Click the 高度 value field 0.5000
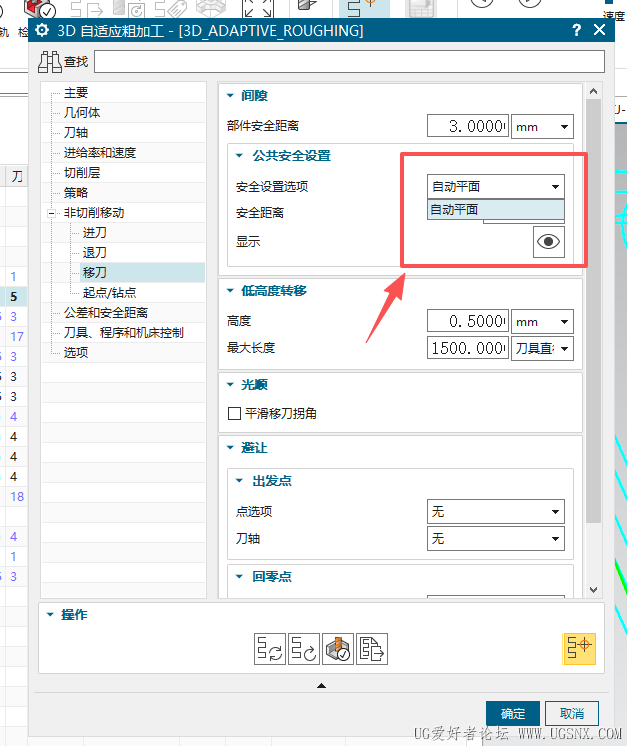Image resolution: width=627 pixels, height=746 pixels. 468,322
